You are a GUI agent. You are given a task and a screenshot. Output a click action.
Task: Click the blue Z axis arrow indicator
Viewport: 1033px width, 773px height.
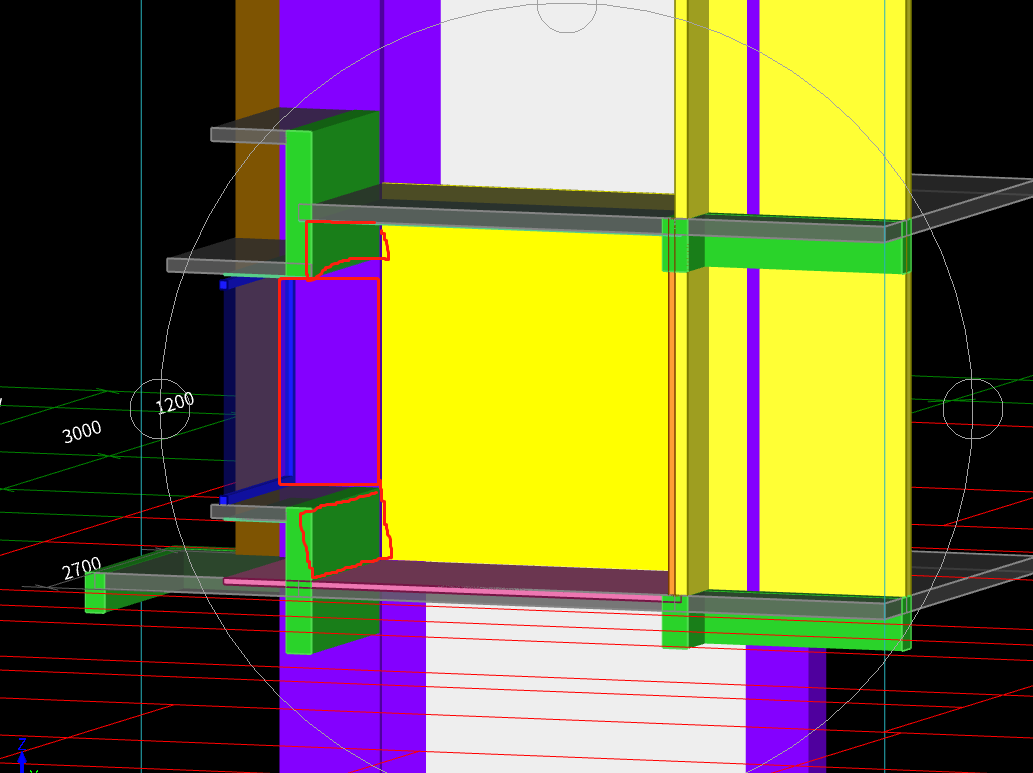[22, 758]
